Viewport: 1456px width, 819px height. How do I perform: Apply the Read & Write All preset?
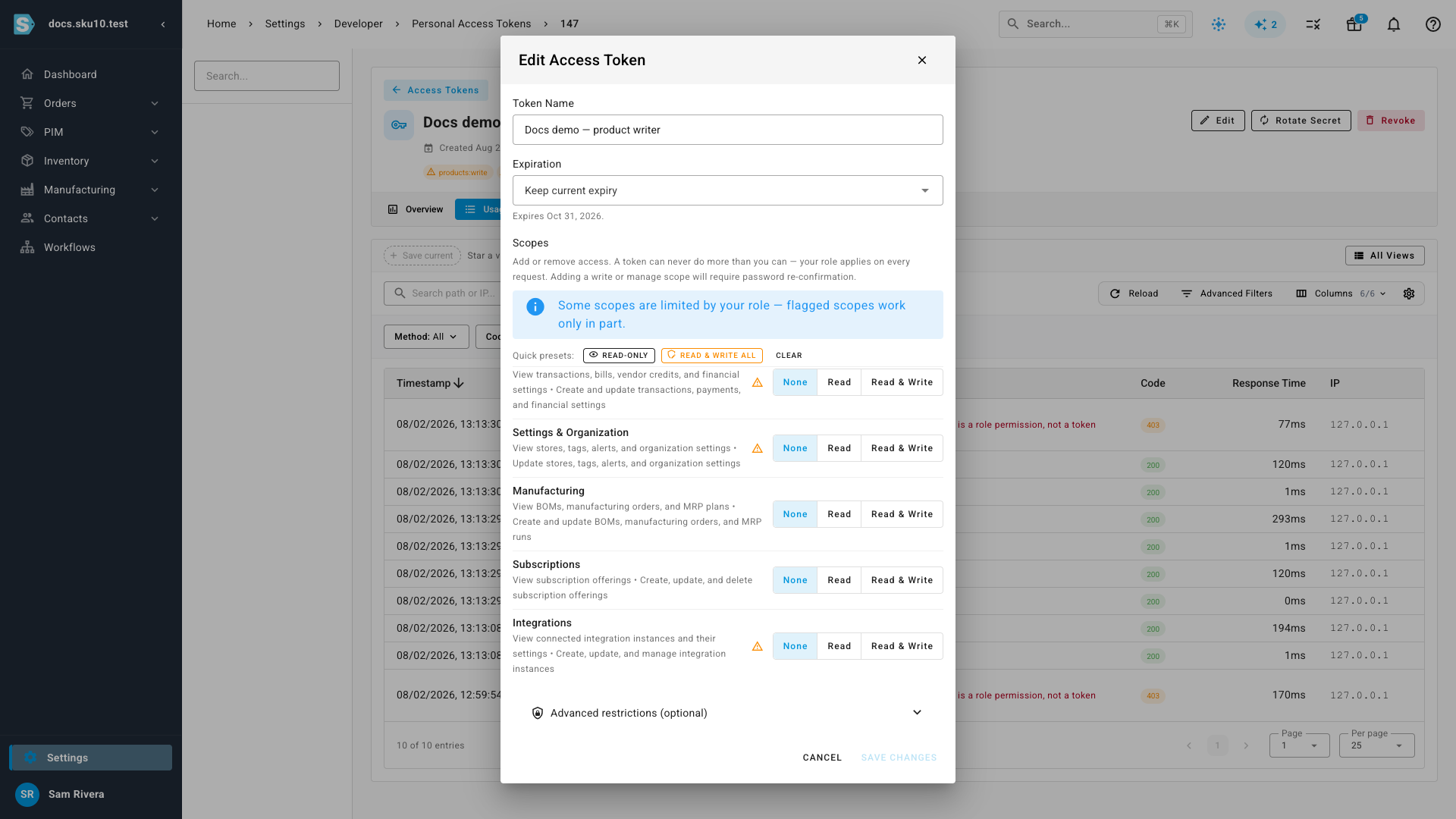711,355
